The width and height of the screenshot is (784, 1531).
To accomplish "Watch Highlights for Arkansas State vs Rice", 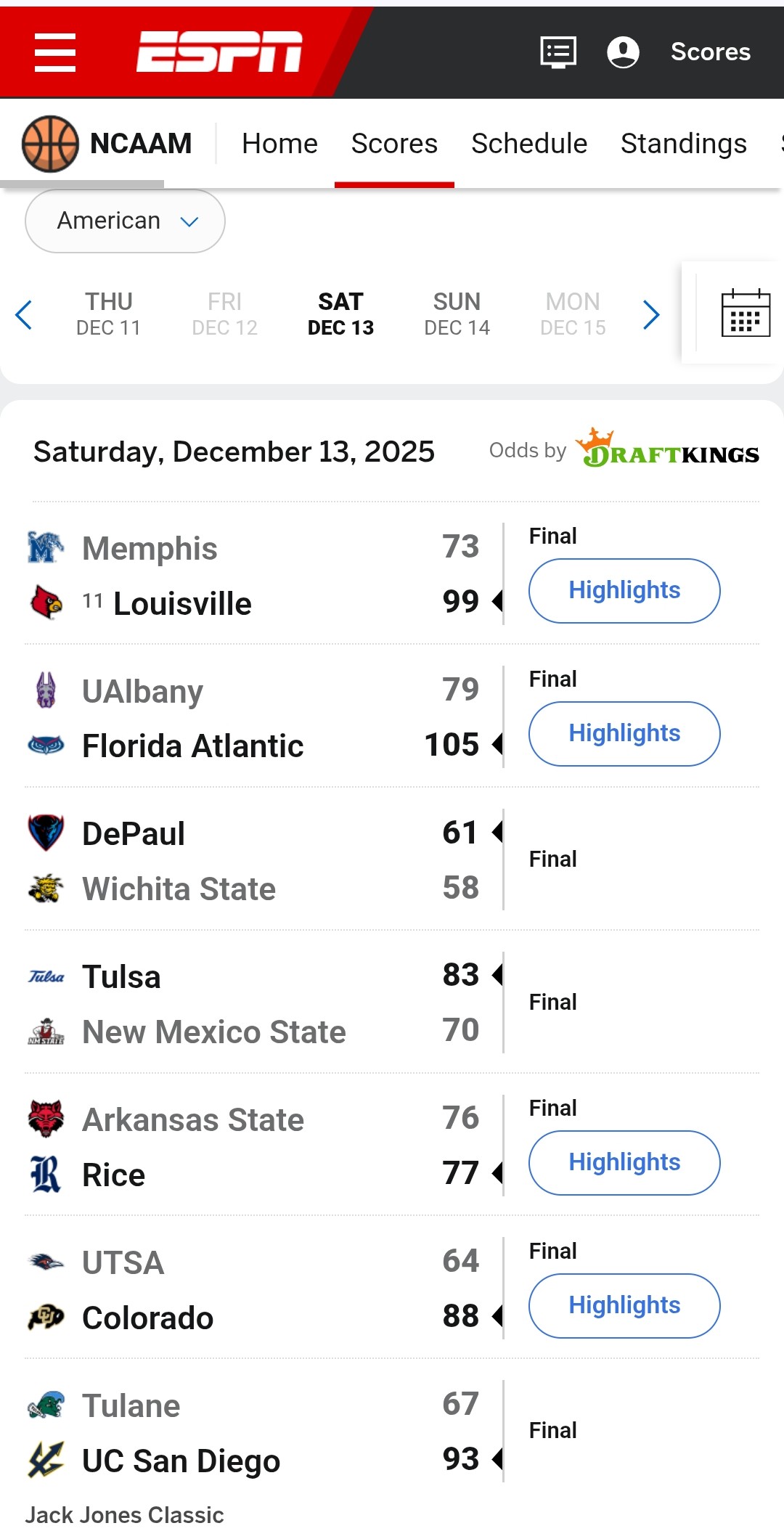I will [x=624, y=1162].
